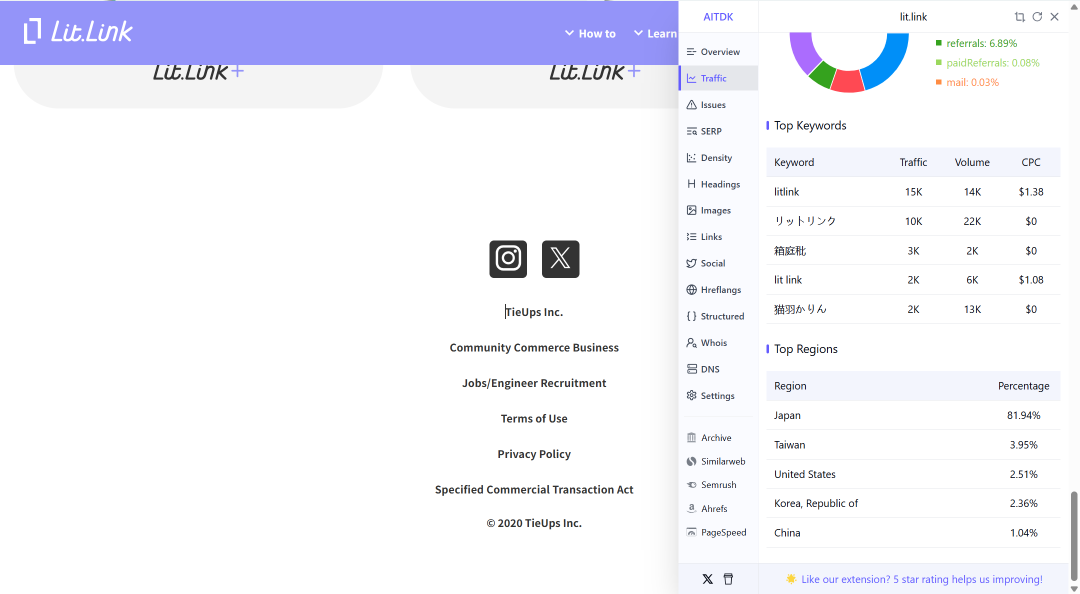Open the Structured data section
This screenshot has width=1080, height=594.
pos(718,316)
